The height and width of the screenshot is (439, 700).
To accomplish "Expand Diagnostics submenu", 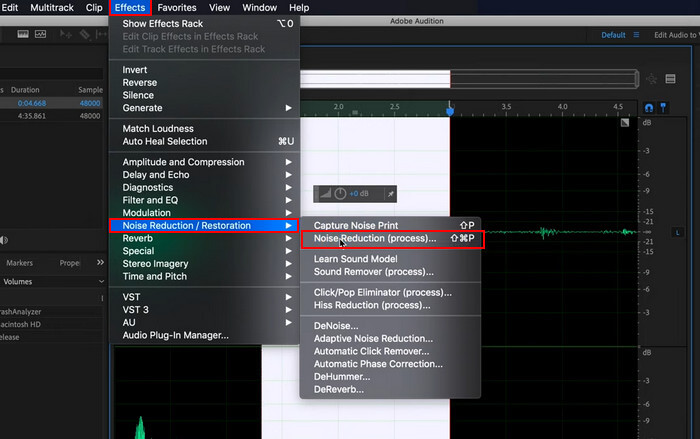I will [204, 188].
